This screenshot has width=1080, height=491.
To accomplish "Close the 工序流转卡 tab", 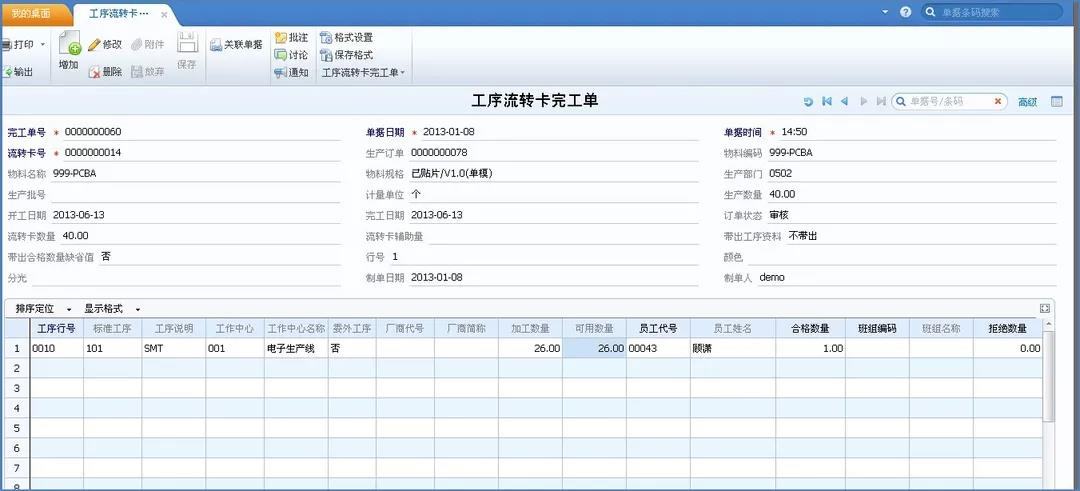I will (x=164, y=14).
